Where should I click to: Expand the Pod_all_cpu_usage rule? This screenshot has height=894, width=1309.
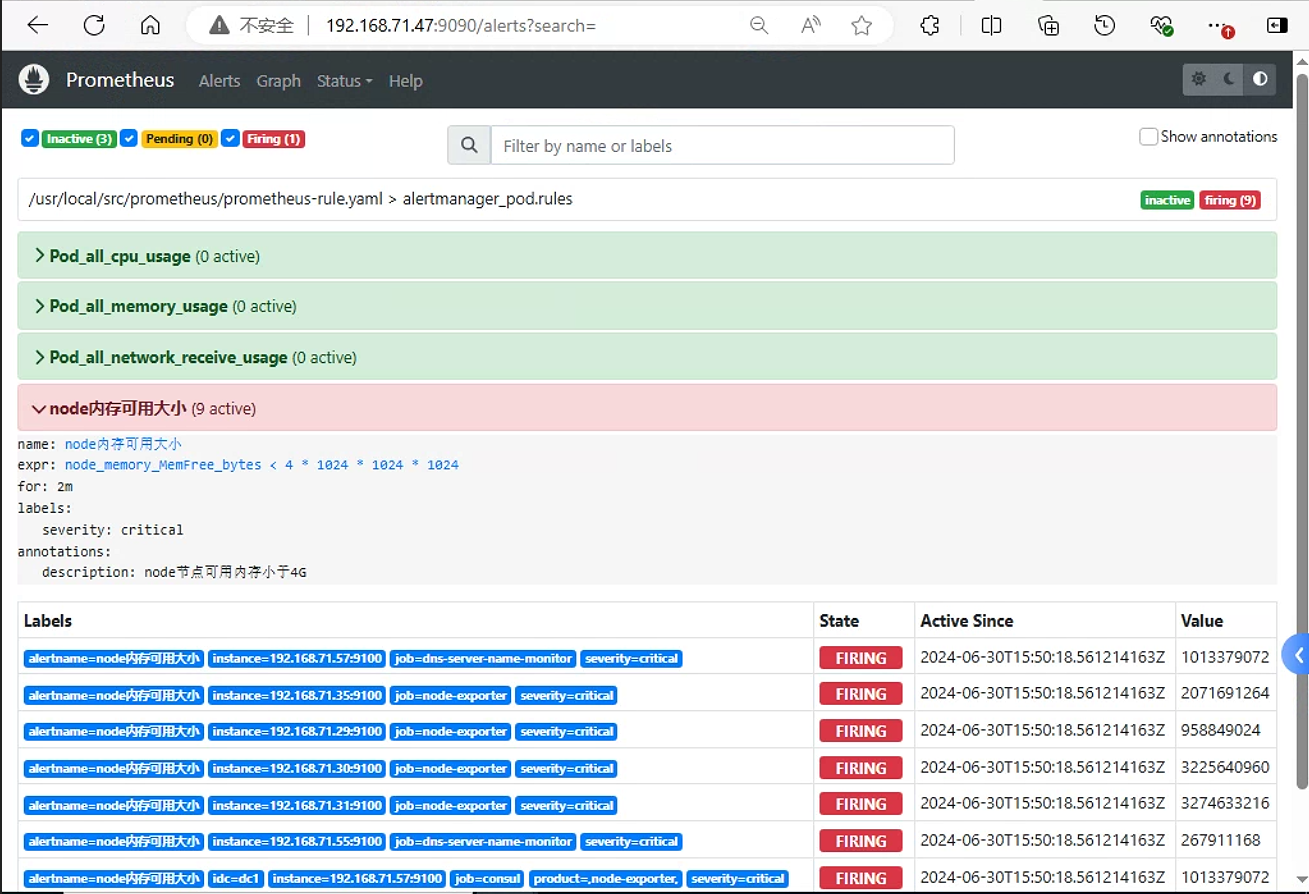647,256
